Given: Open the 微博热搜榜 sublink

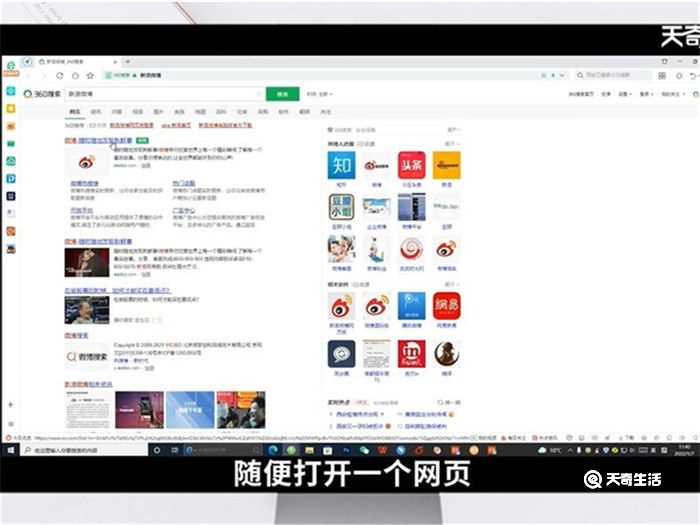Looking at the screenshot, I should [84, 183].
